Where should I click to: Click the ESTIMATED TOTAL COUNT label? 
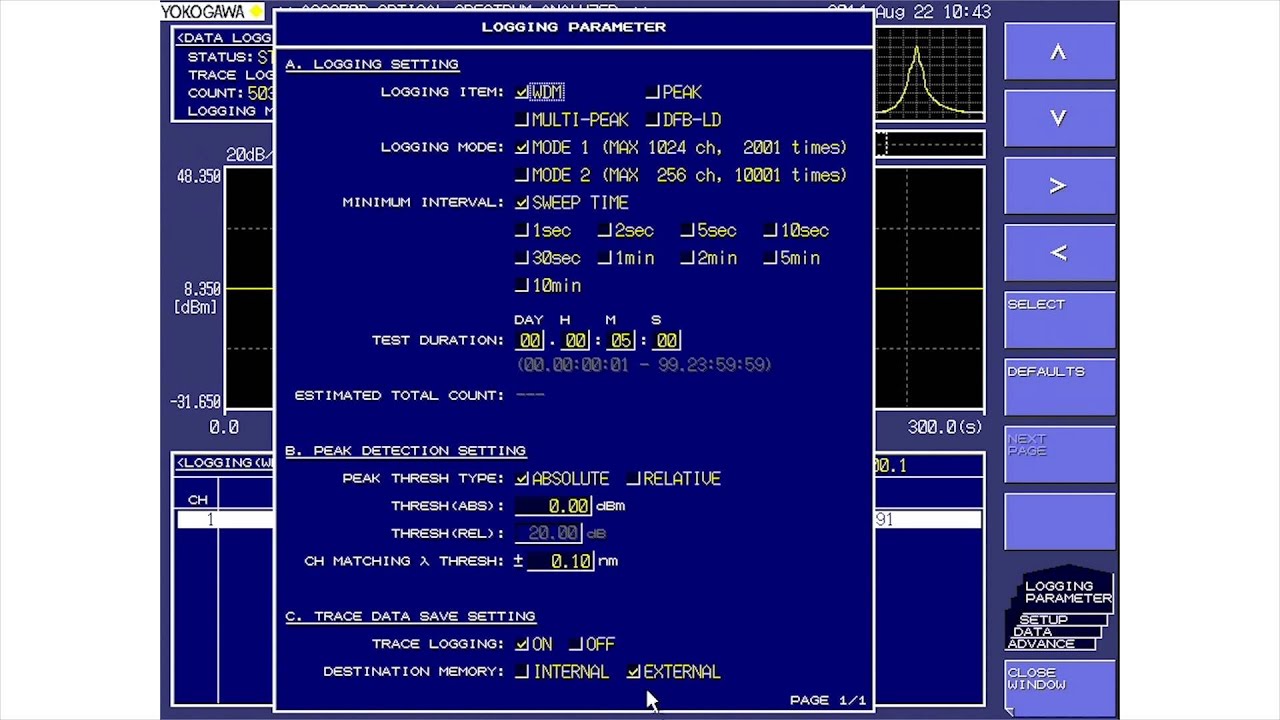tap(399, 396)
